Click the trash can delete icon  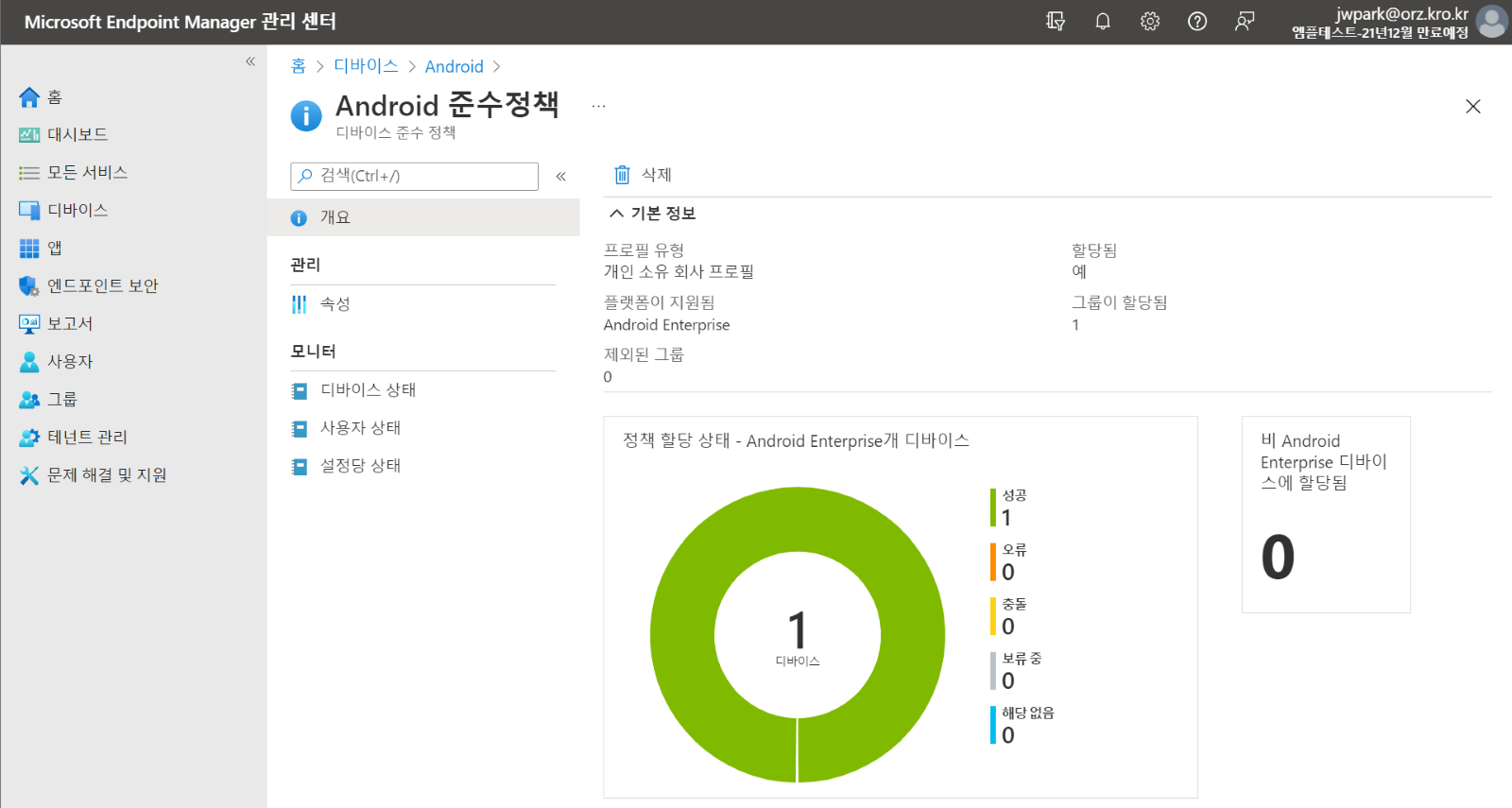click(622, 175)
